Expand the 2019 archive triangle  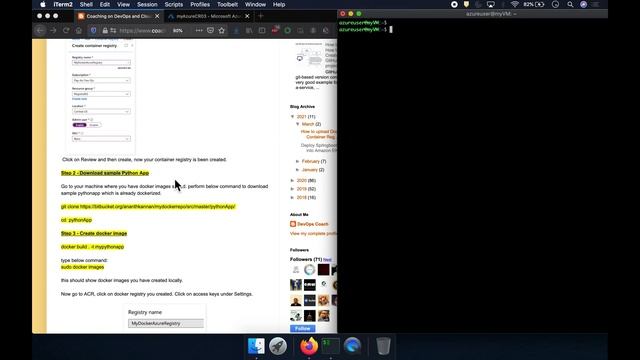click(x=293, y=189)
